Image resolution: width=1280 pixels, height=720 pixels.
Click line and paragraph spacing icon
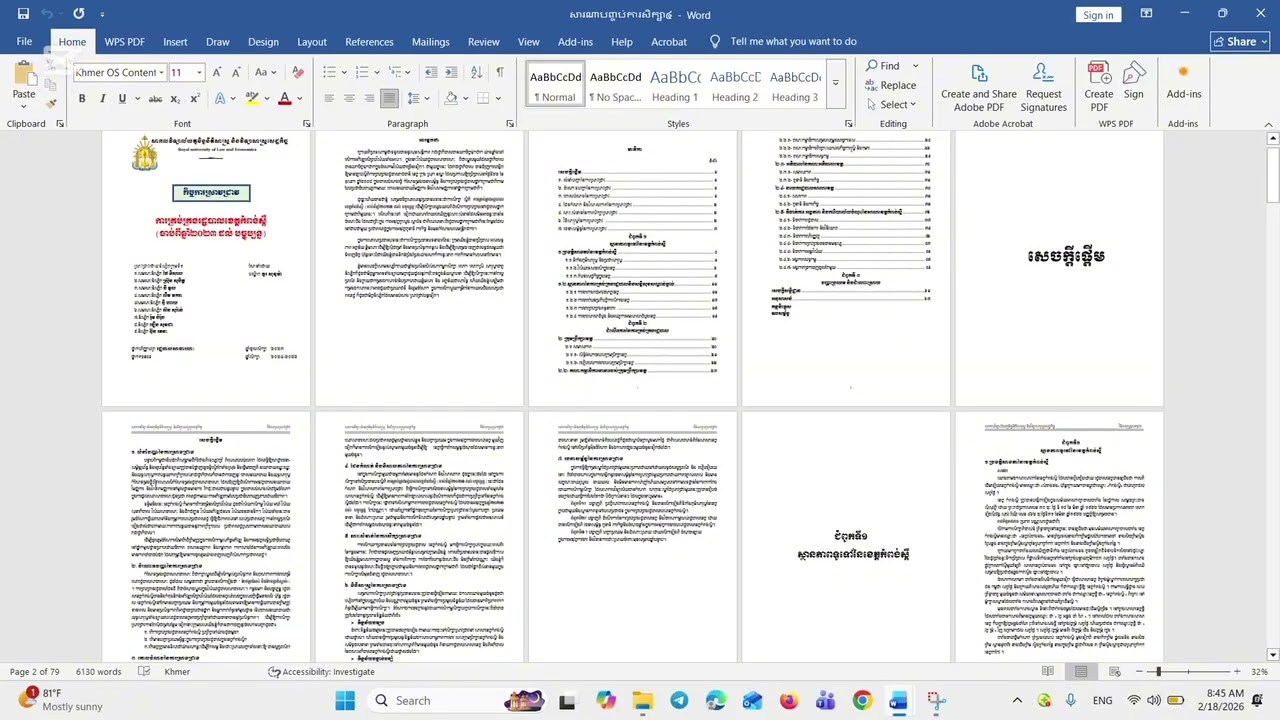tap(414, 98)
